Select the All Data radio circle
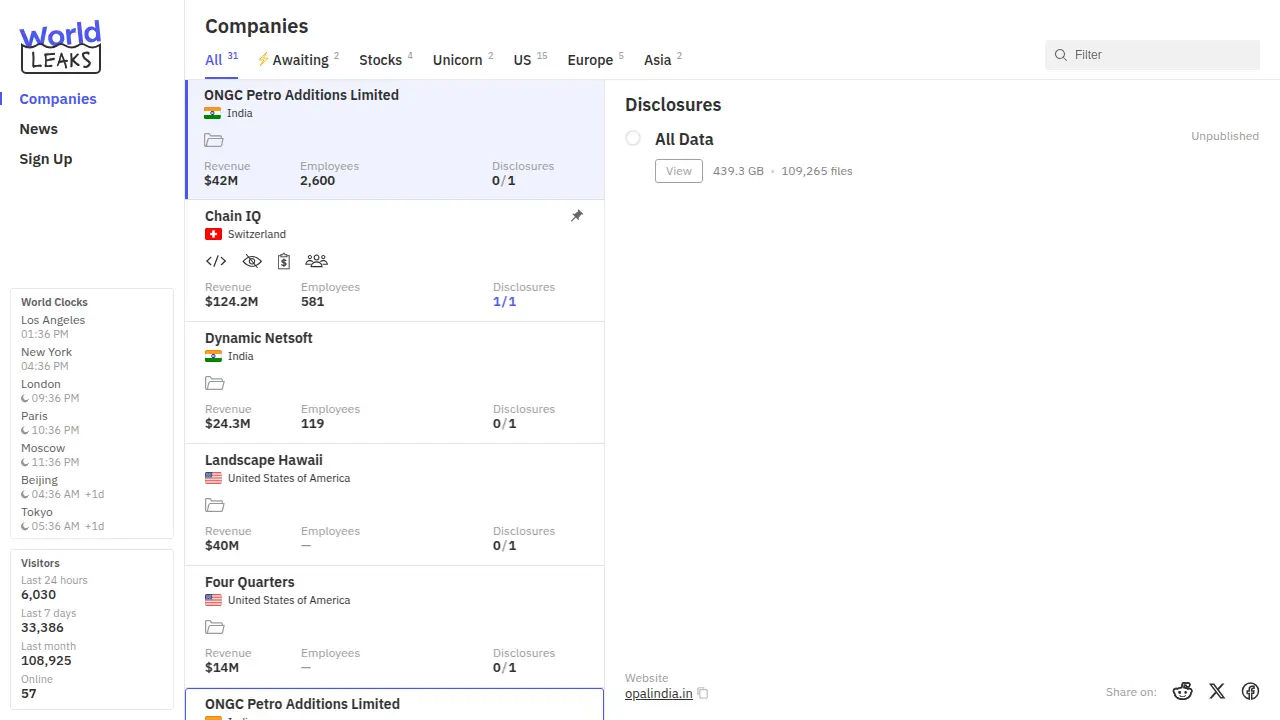This screenshot has height=720, width=1280. (x=633, y=138)
